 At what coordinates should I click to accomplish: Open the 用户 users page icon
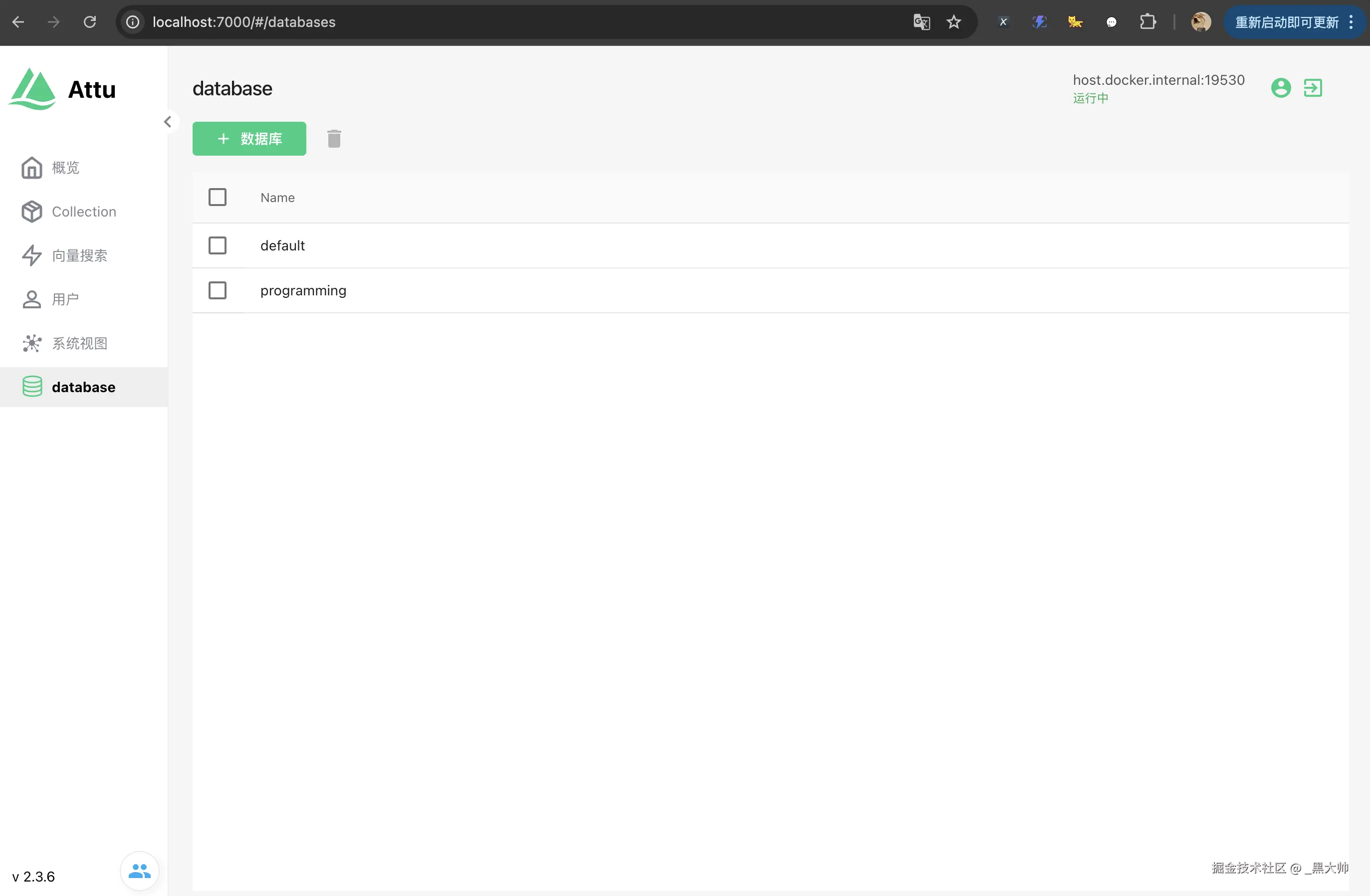coord(31,299)
